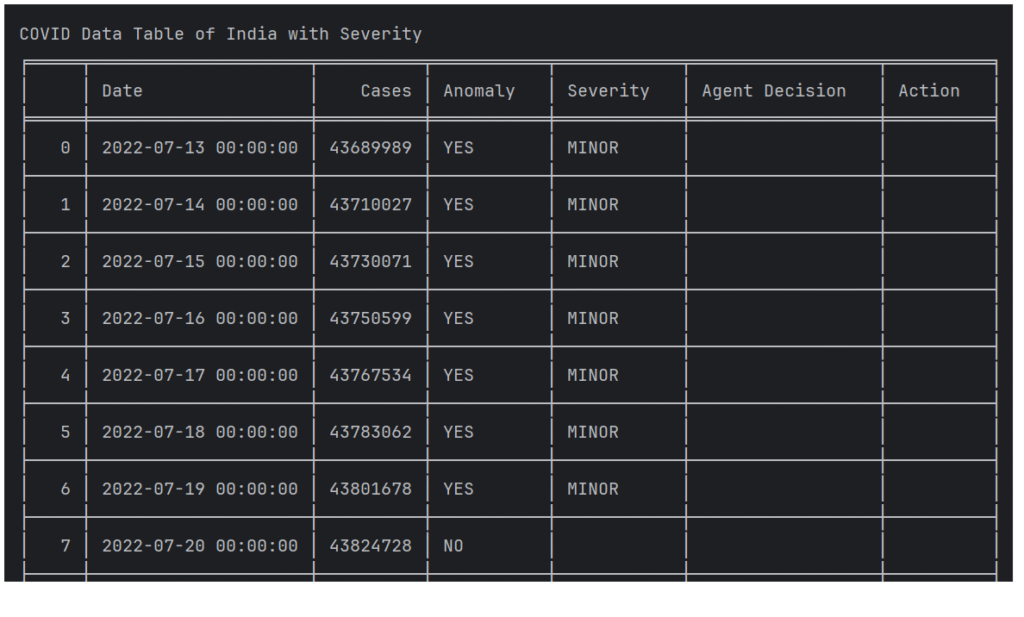Image resolution: width=1024 pixels, height=617 pixels.
Task: Click the date 2022-07-19 00:00:00 cell
Action: (x=200, y=490)
